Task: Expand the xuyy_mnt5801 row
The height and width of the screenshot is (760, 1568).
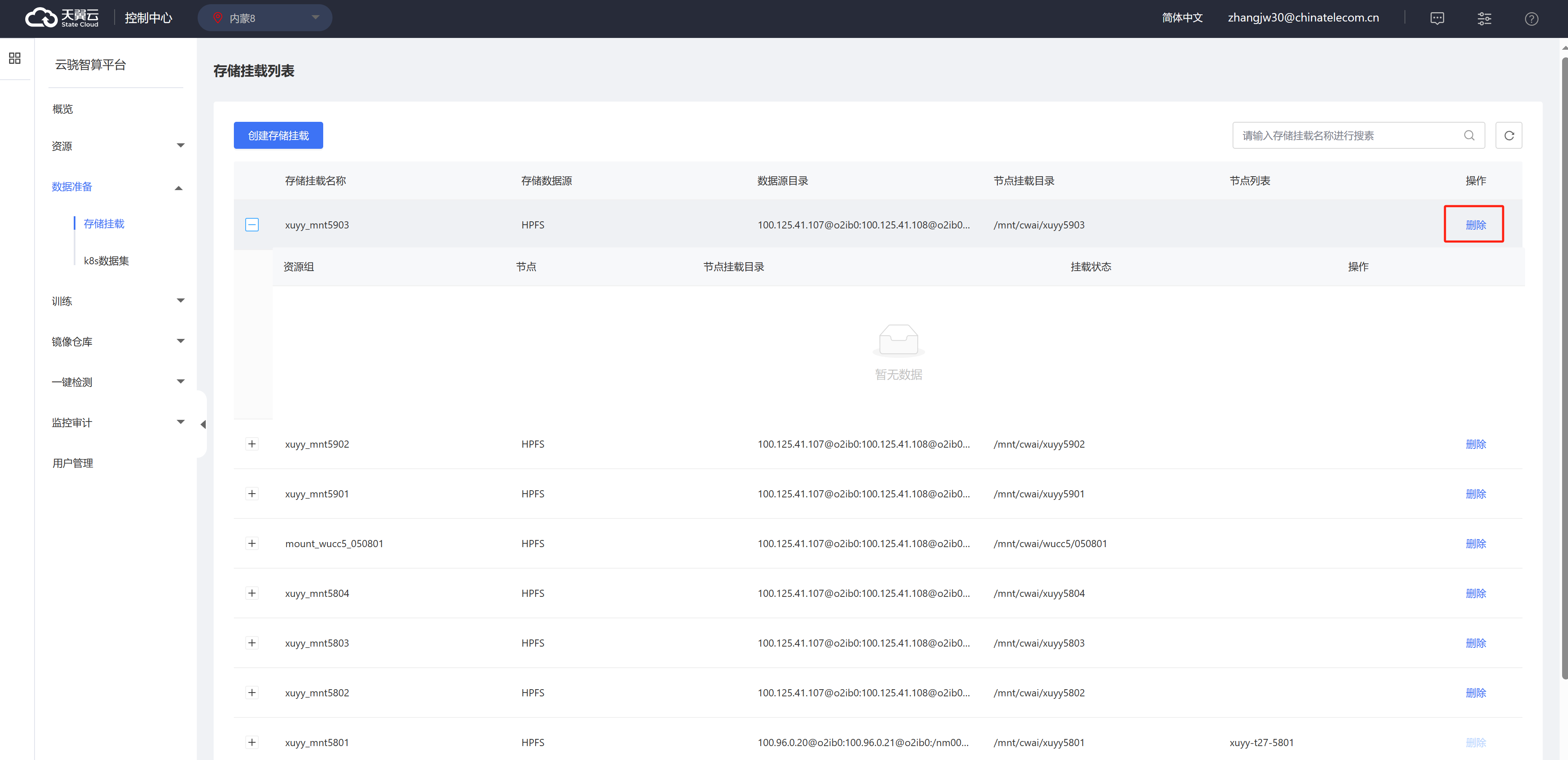Action: click(x=252, y=742)
